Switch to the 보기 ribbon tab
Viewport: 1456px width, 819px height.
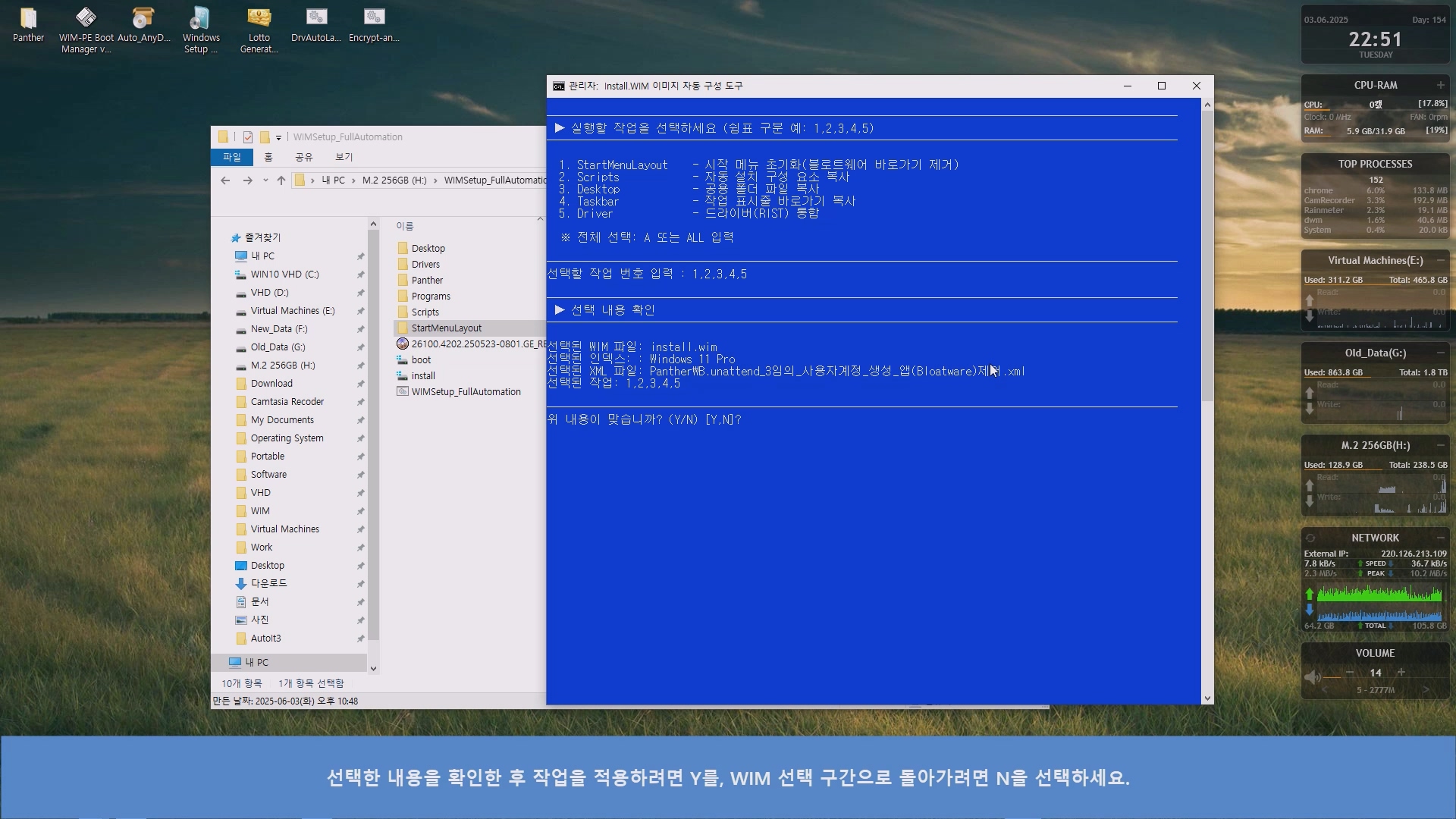pos(344,157)
